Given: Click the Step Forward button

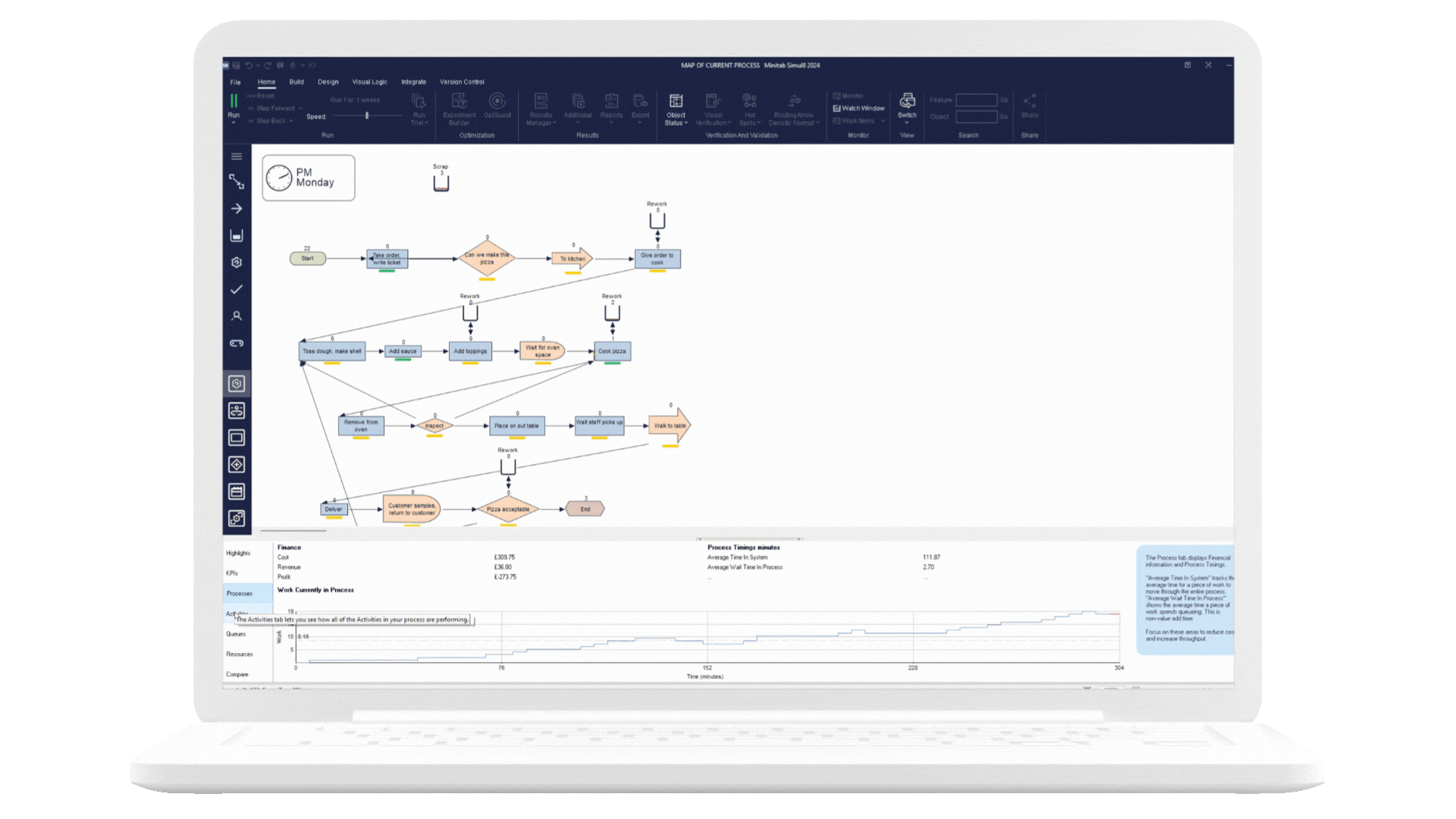Looking at the screenshot, I should coord(275,108).
